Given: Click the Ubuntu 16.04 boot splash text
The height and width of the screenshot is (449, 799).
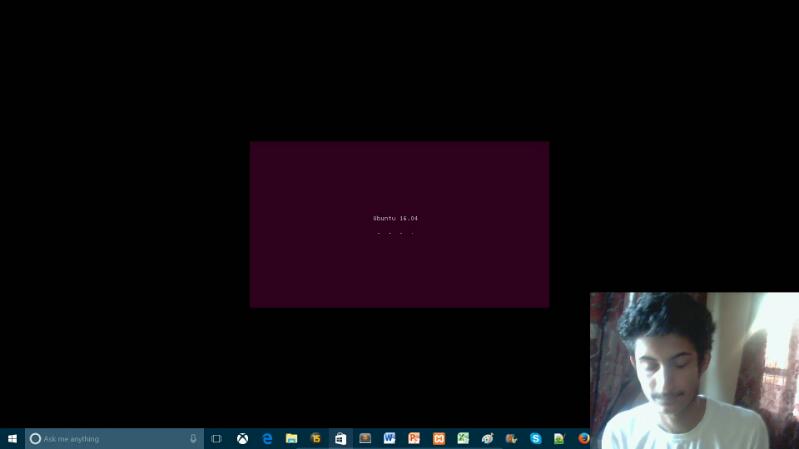Looking at the screenshot, I should click(395, 218).
